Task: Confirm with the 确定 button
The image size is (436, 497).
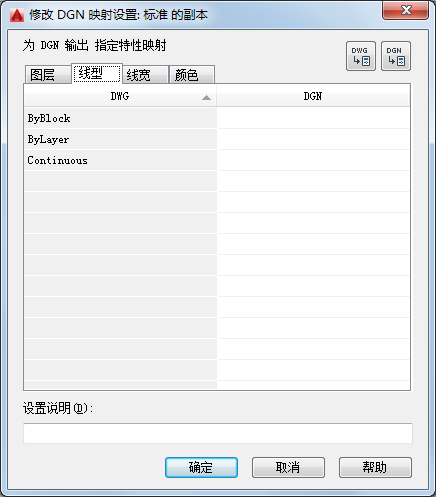Action: (x=201, y=467)
